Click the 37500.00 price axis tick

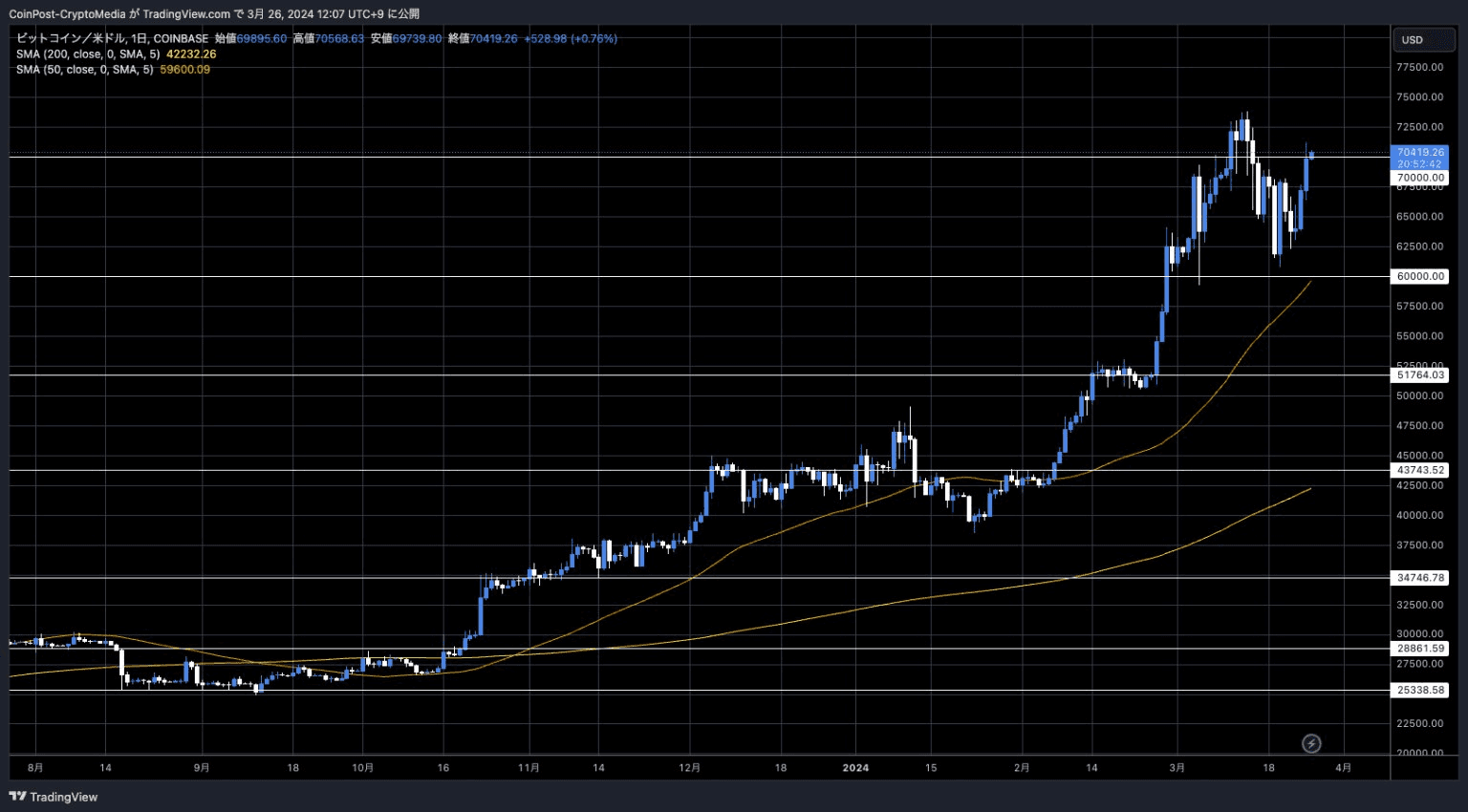[x=1419, y=545]
